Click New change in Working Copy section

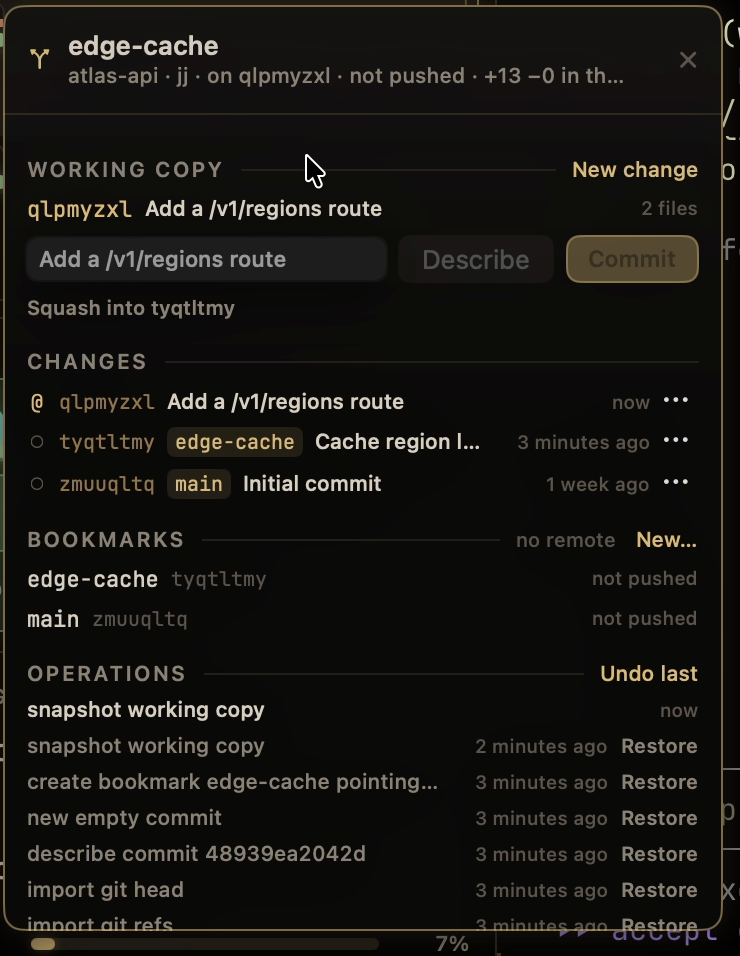(x=635, y=170)
